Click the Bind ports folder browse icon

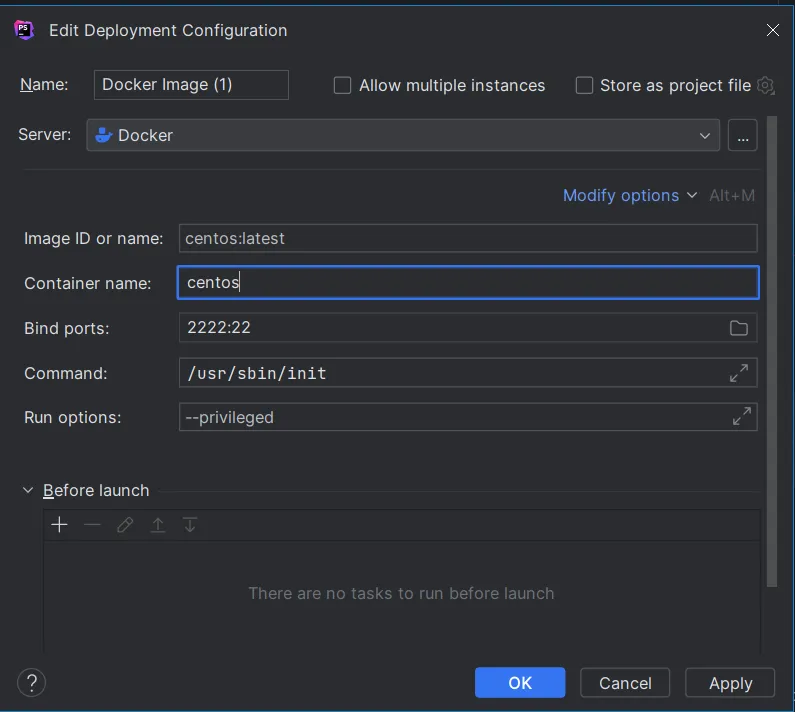click(739, 328)
